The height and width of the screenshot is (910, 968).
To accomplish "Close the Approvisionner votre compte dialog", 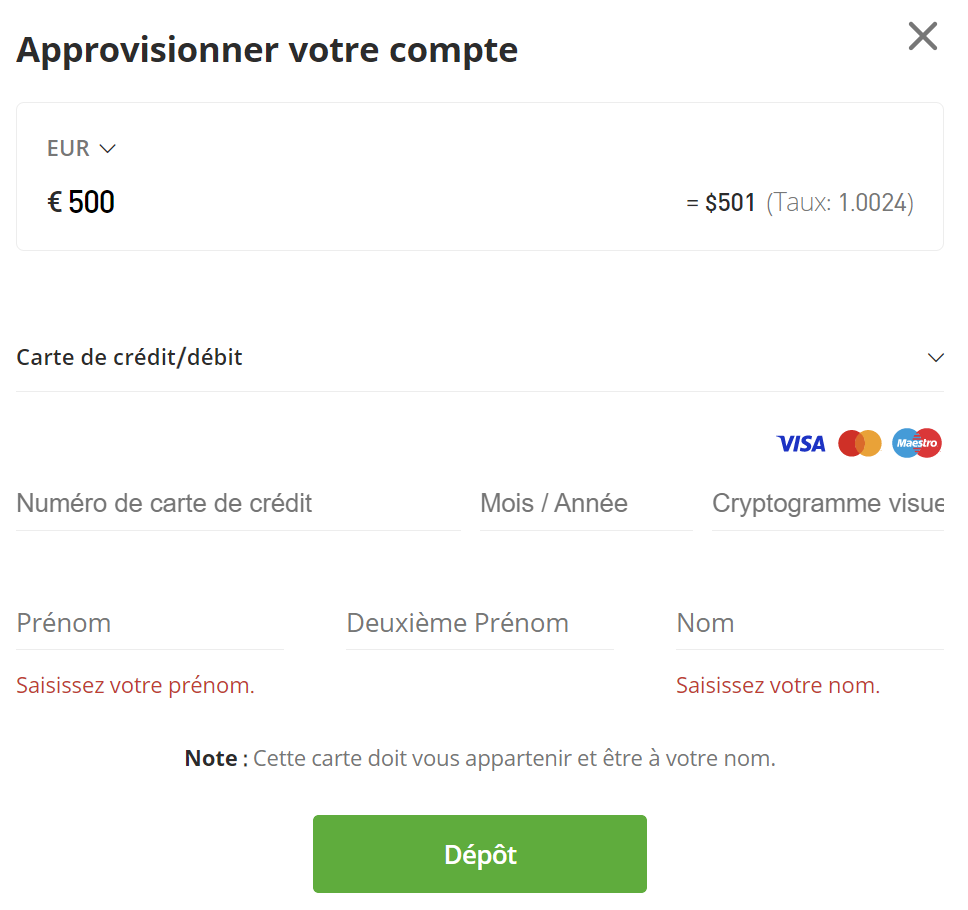I will click(x=922, y=36).
